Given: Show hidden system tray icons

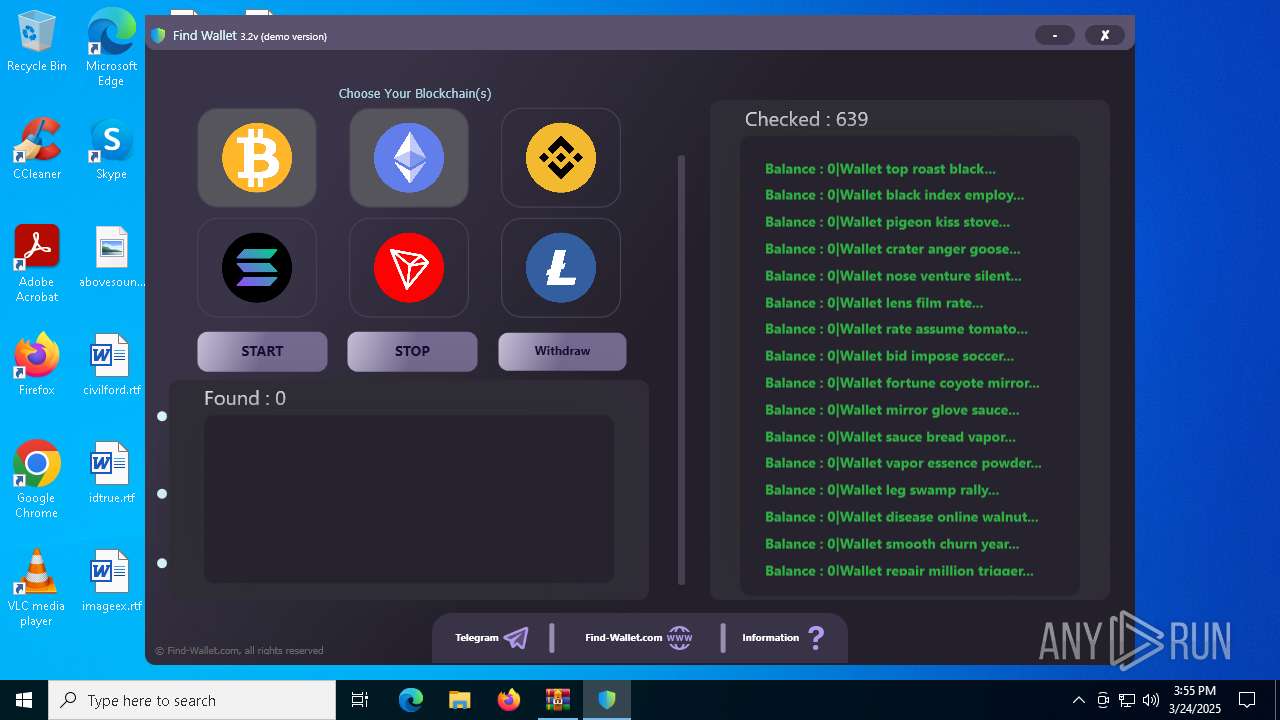Looking at the screenshot, I should [x=1078, y=700].
